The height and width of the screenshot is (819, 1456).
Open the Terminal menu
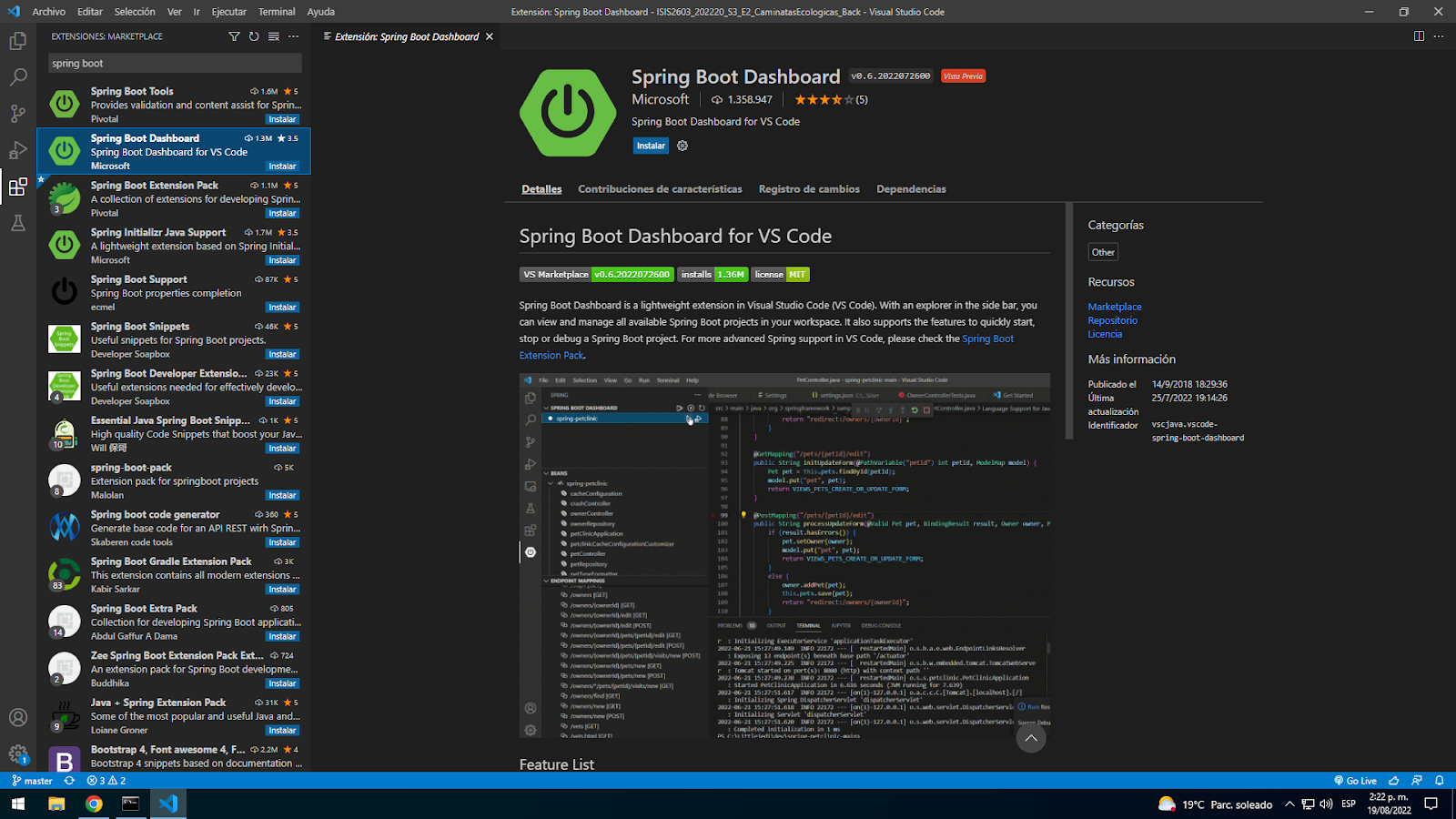pyautogui.click(x=277, y=12)
